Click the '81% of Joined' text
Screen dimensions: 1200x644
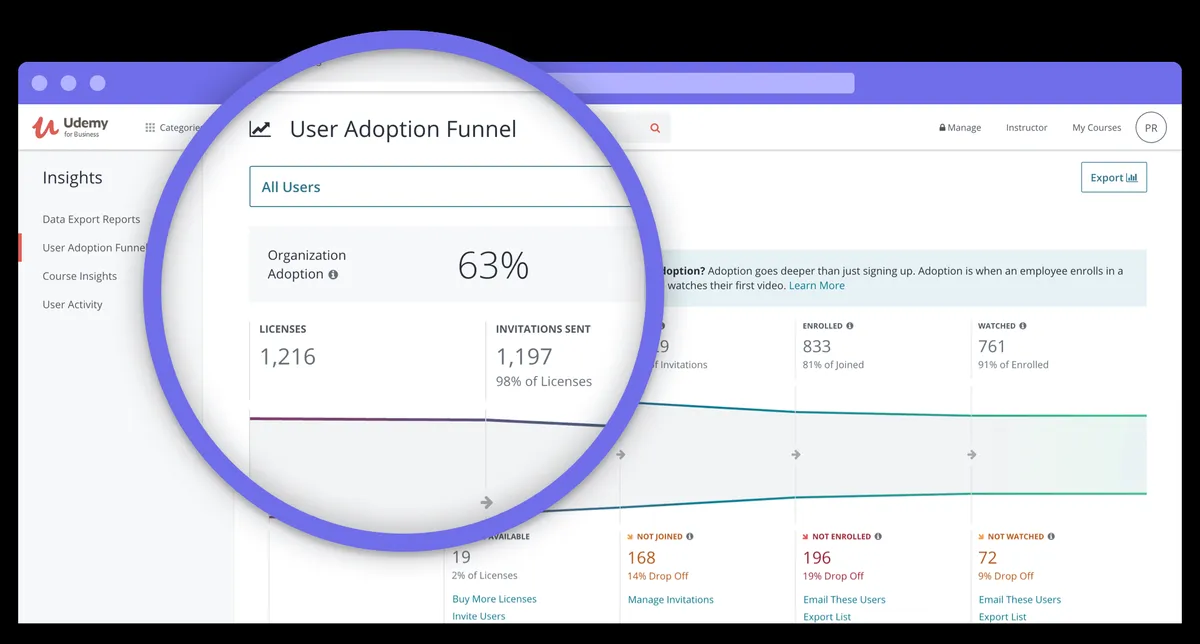tap(833, 365)
